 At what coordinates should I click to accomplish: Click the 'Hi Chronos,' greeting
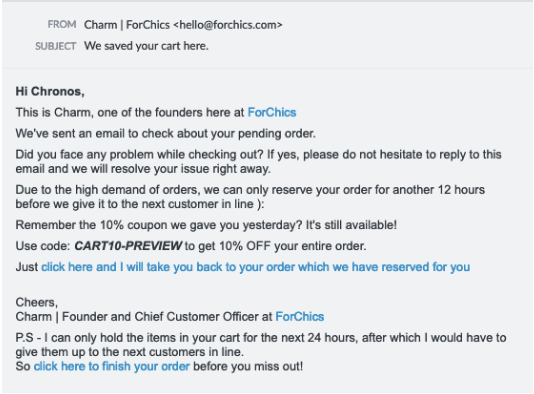50,91
